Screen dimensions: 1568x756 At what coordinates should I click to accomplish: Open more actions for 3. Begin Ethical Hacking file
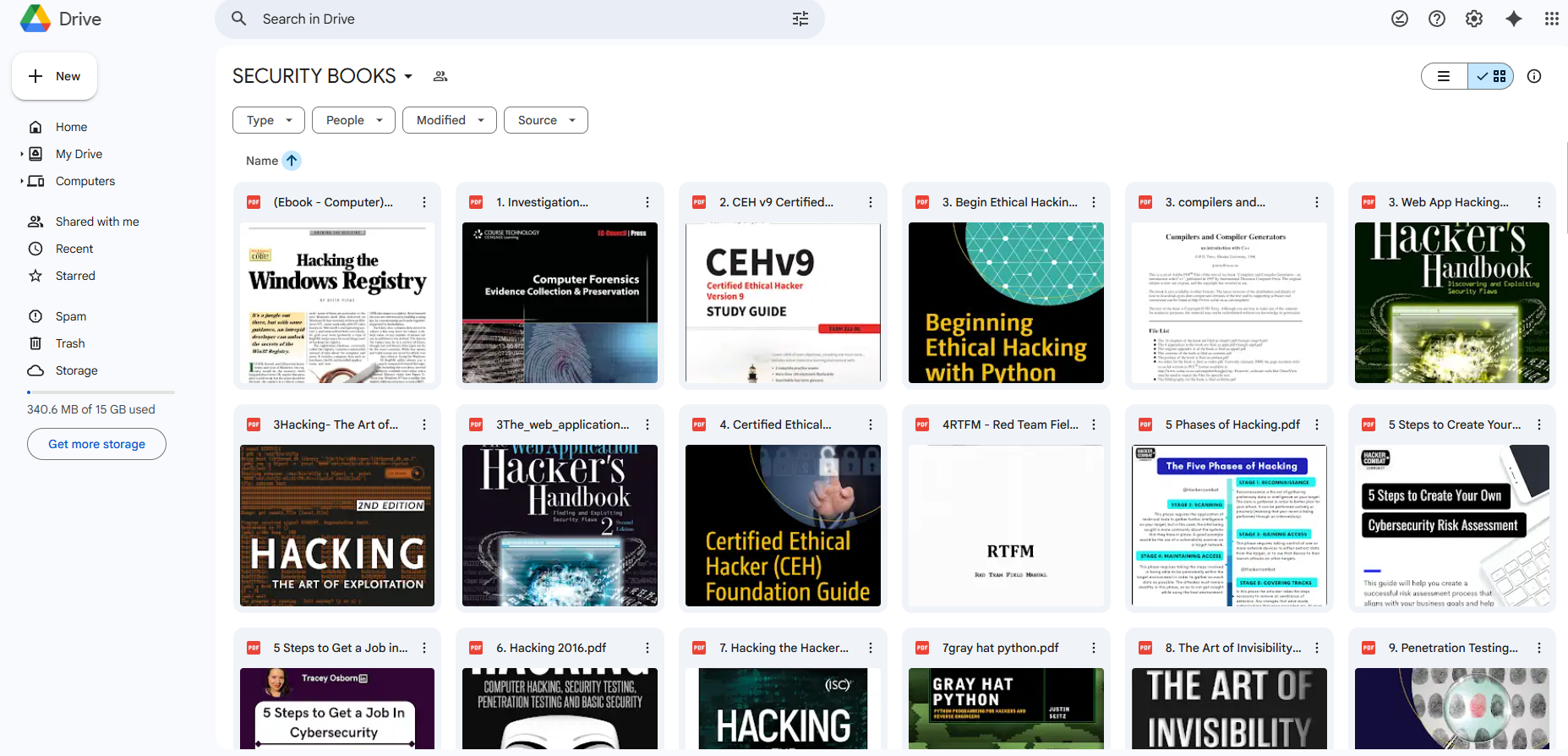(x=1094, y=202)
